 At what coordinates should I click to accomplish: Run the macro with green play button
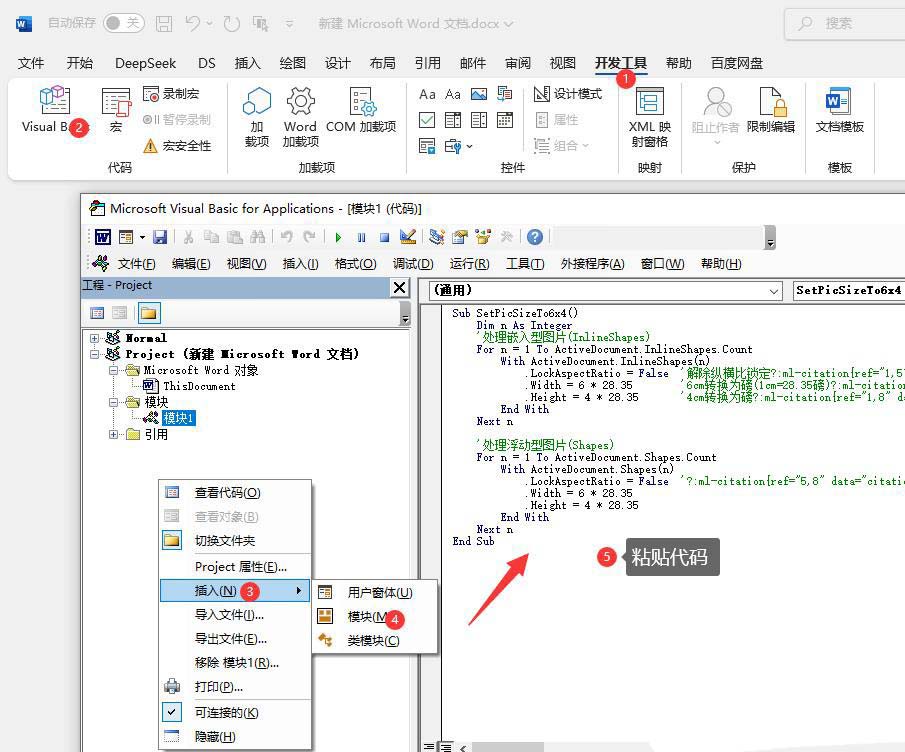pyautogui.click(x=338, y=237)
